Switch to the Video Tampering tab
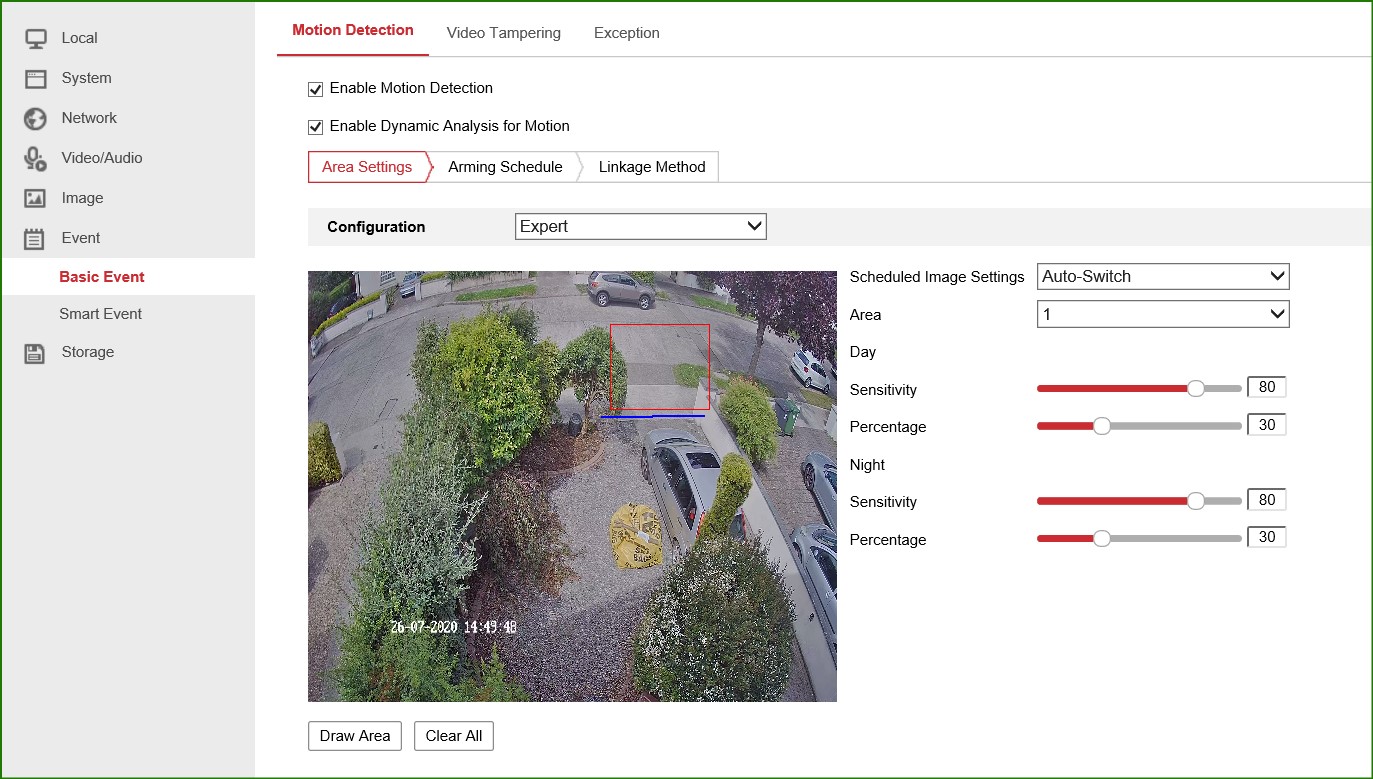Viewport: 1373px width, 779px height. click(503, 33)
